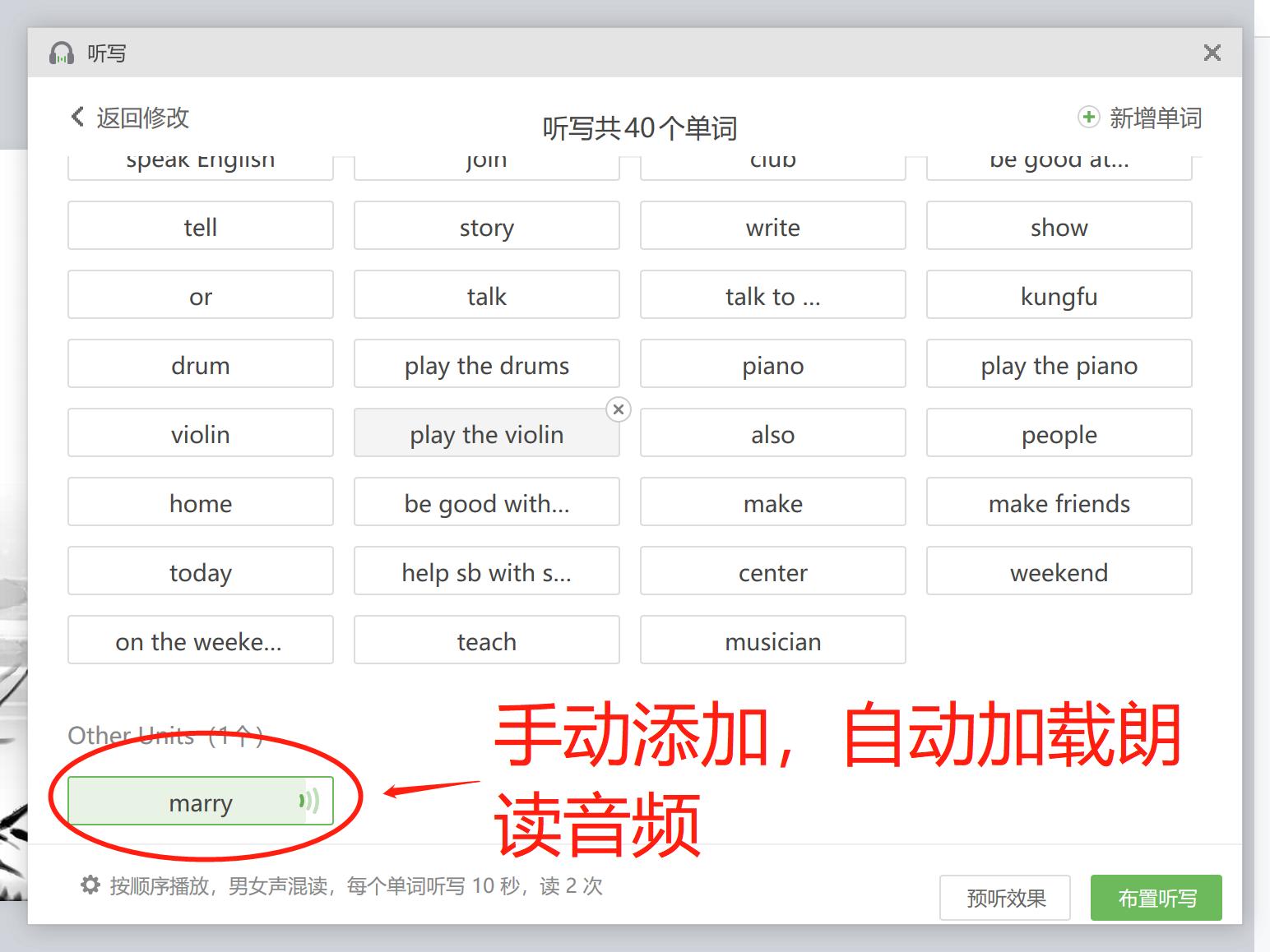Click the 布置听写 assign button

point(1156,898)
